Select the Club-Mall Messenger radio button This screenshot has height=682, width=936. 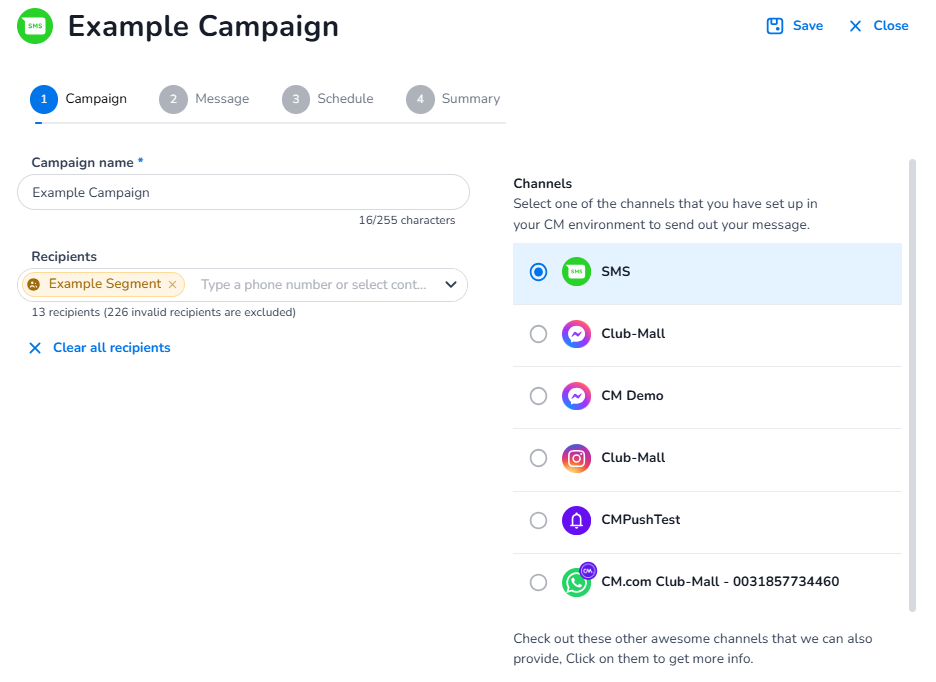pos(539,334)
